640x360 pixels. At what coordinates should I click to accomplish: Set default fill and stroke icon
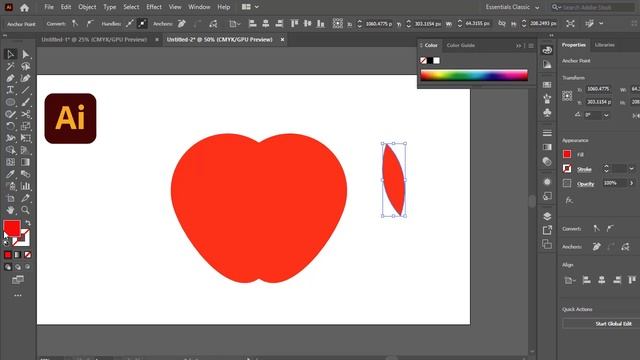tap(6, 242)
